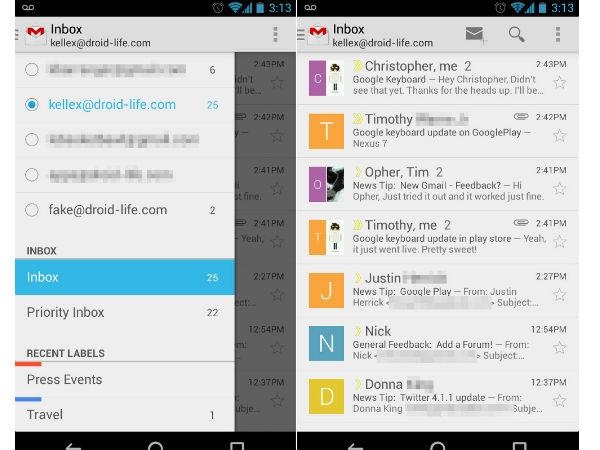600x450 pixels.
Task: Tap the purple C avatar for Christopher
Action: pos(318,78)
